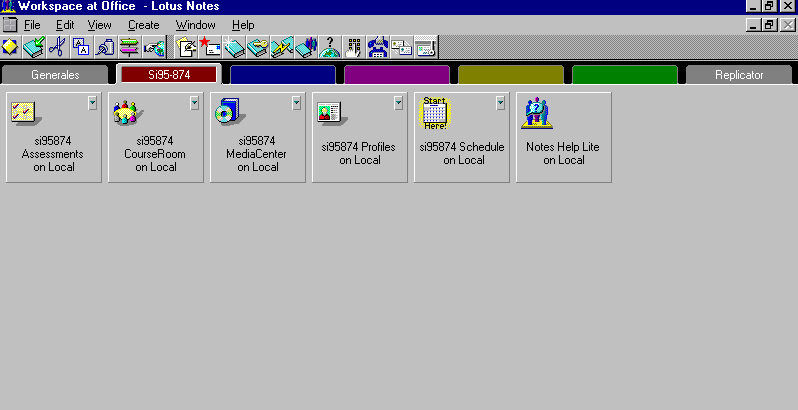Select the si95874 Schedule Start Here icon
This screenshot has width=798, height=410.
435,113
